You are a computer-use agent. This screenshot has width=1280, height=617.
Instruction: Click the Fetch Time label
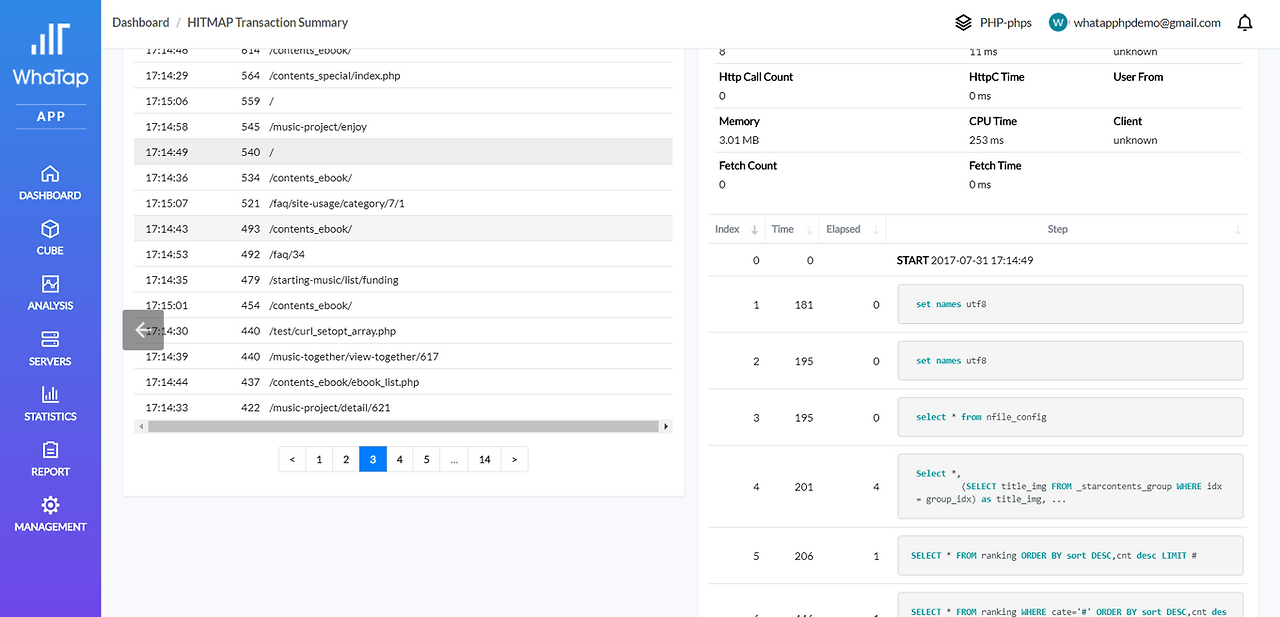tap(995, 166)
